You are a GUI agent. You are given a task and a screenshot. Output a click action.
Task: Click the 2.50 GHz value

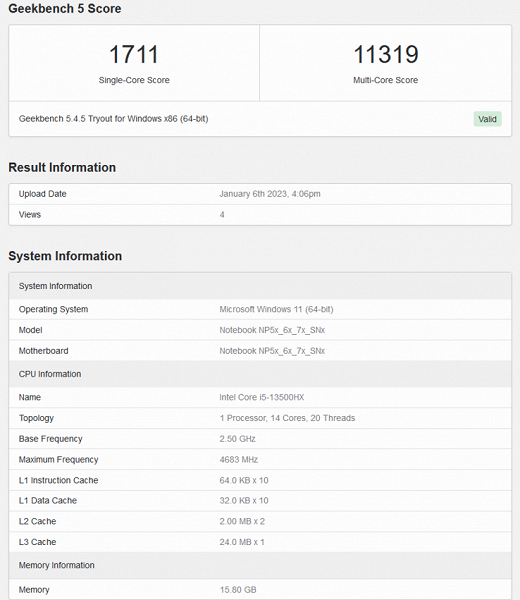pos(237,439)
